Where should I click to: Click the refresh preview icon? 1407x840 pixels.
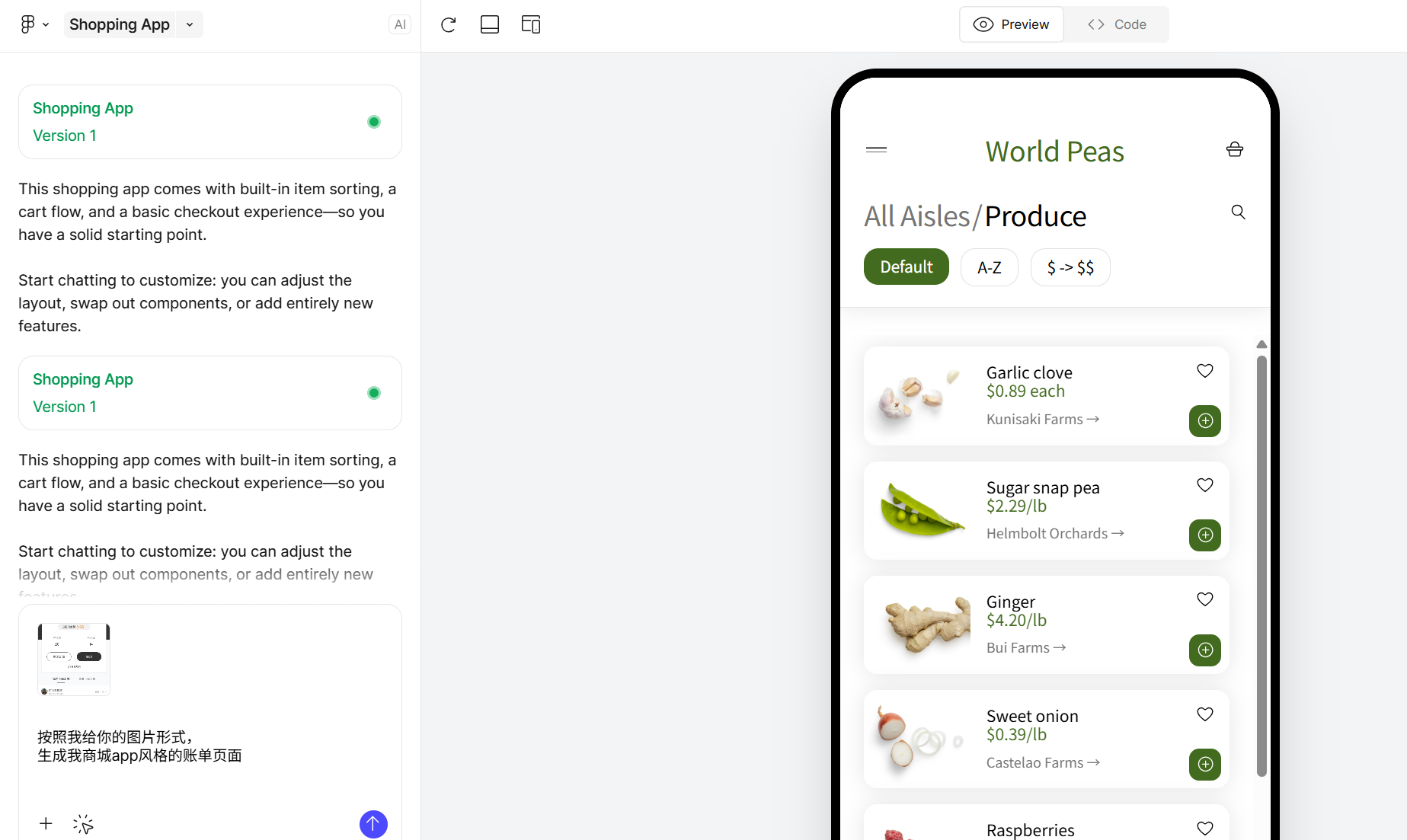(448, 24)
